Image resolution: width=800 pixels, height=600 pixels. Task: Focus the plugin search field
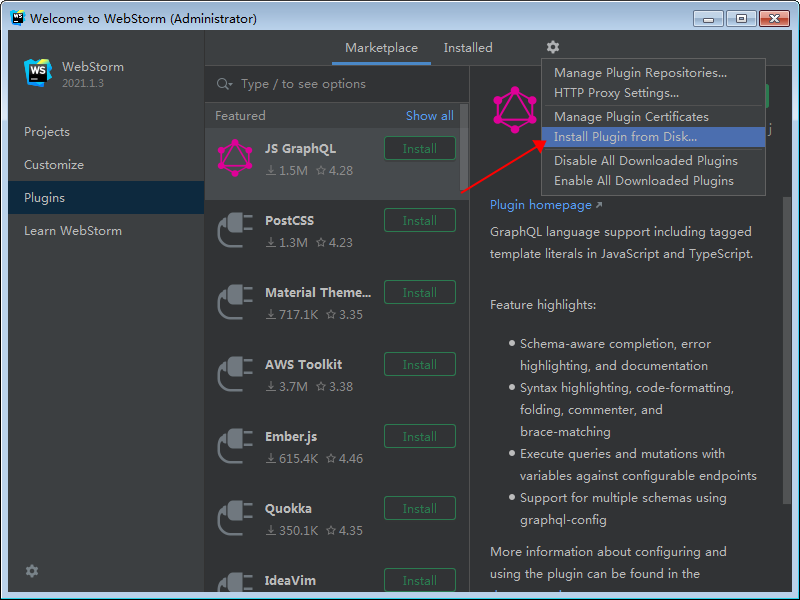337,84
